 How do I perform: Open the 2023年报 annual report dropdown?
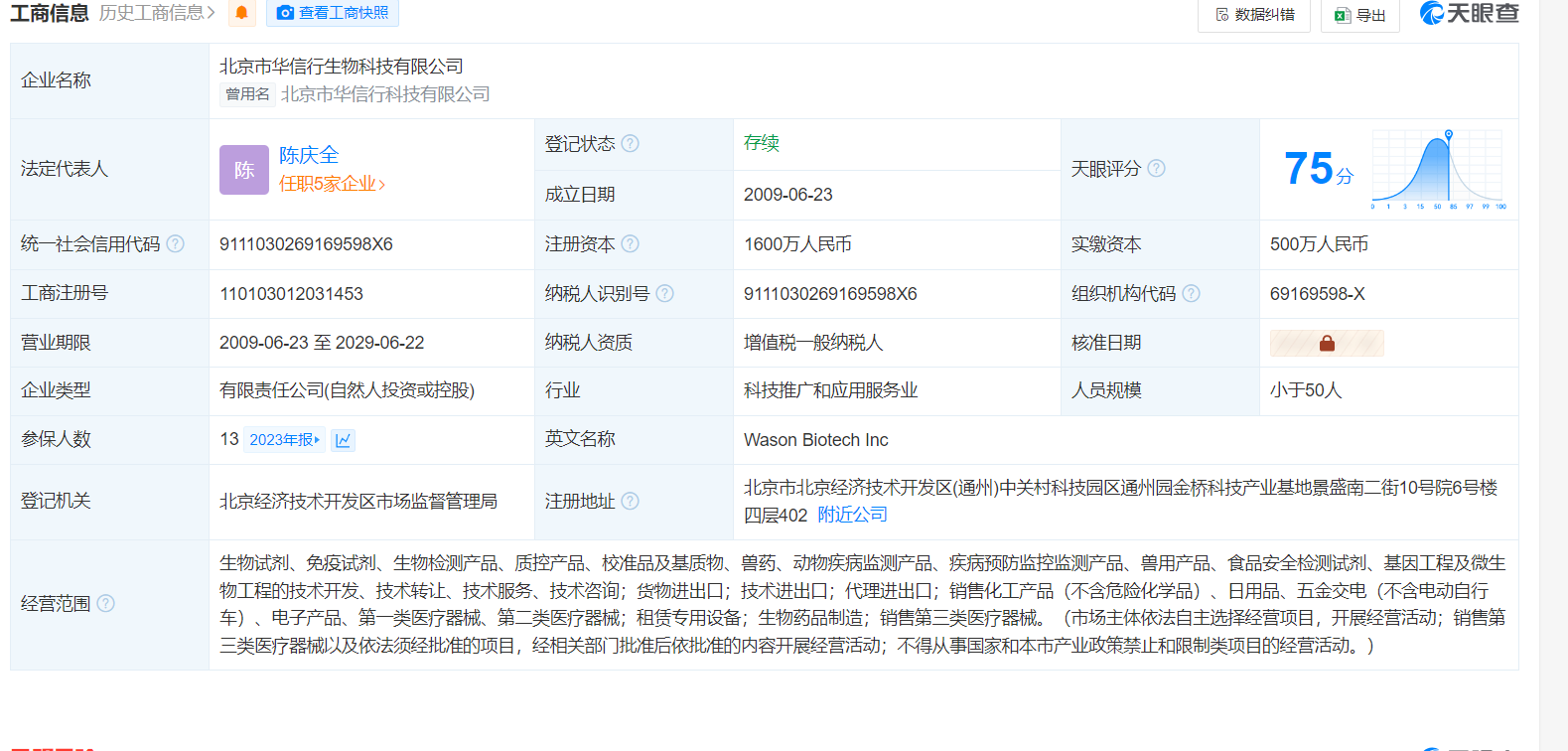pos(284,440)
